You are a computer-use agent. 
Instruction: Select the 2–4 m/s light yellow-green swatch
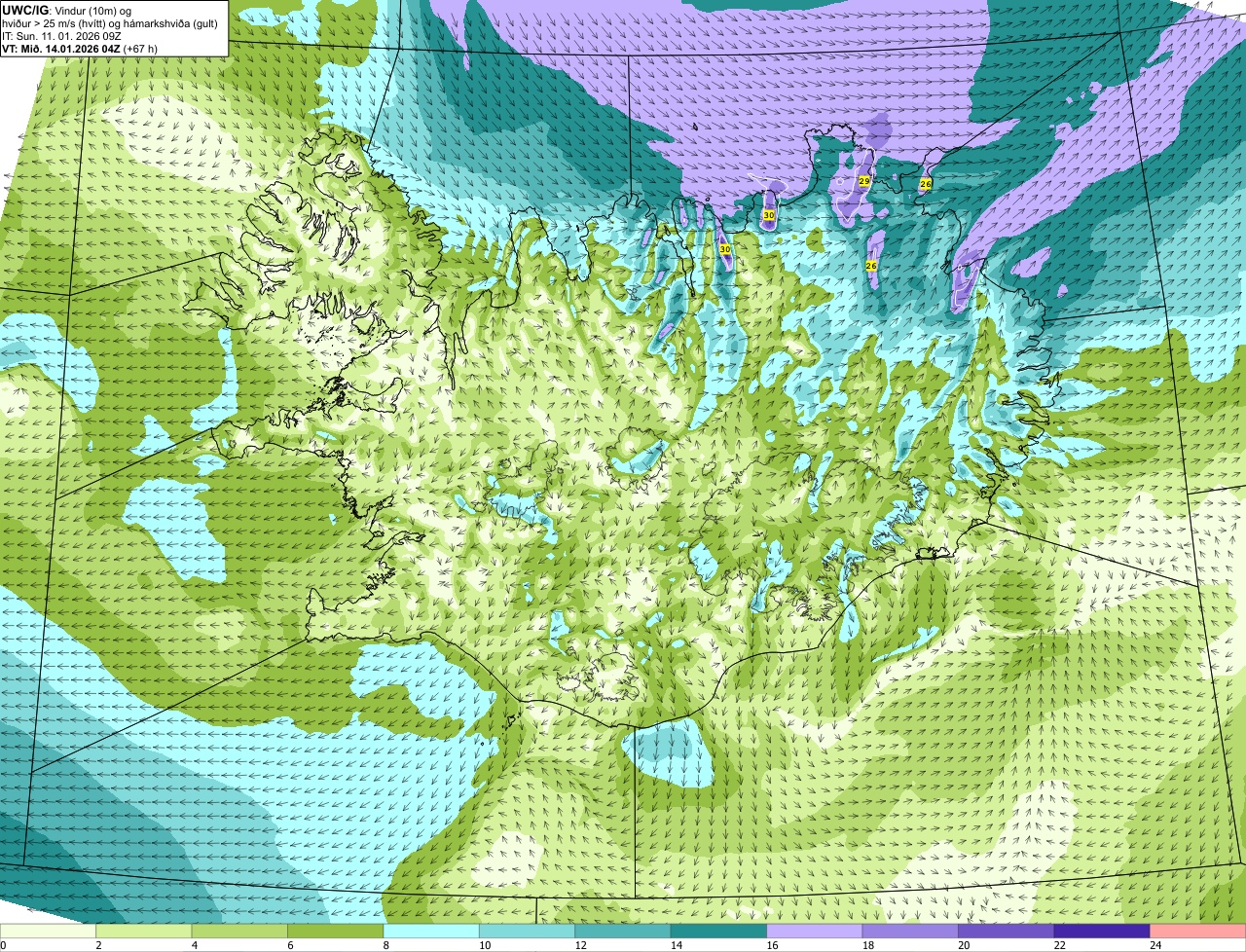(145, 931)
